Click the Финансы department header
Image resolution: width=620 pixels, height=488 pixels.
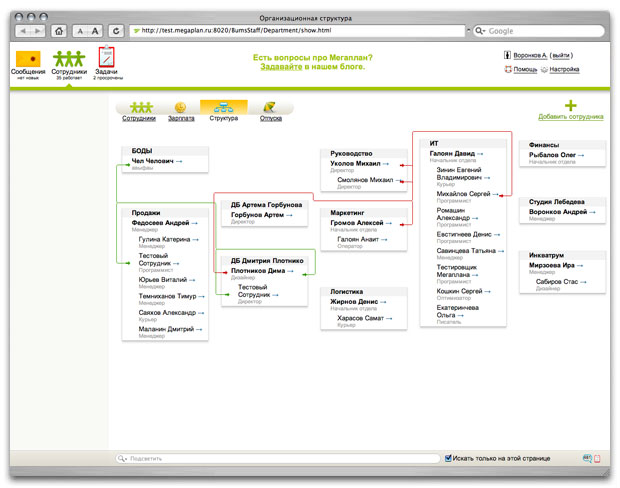[544, 145]
